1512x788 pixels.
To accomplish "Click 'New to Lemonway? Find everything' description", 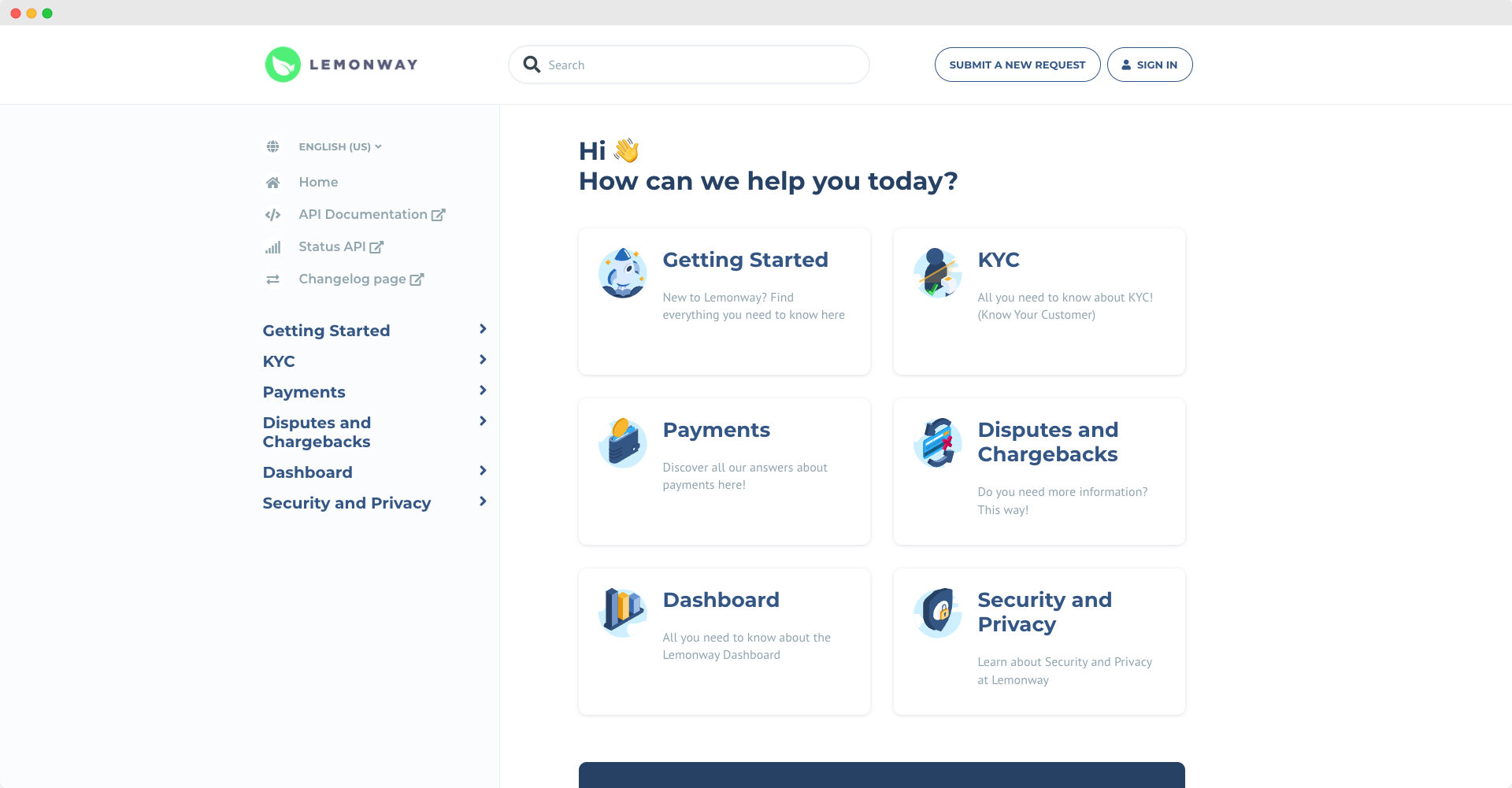I will coord(754,306).
